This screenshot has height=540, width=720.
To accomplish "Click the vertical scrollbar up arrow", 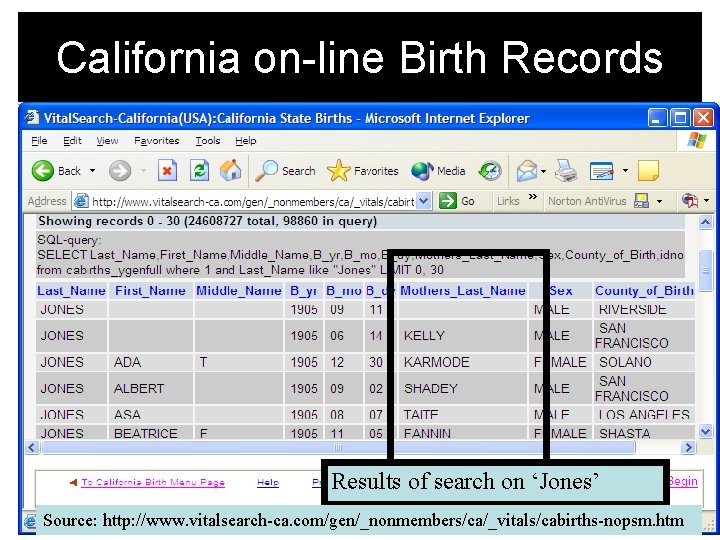I will coord(705,223).
